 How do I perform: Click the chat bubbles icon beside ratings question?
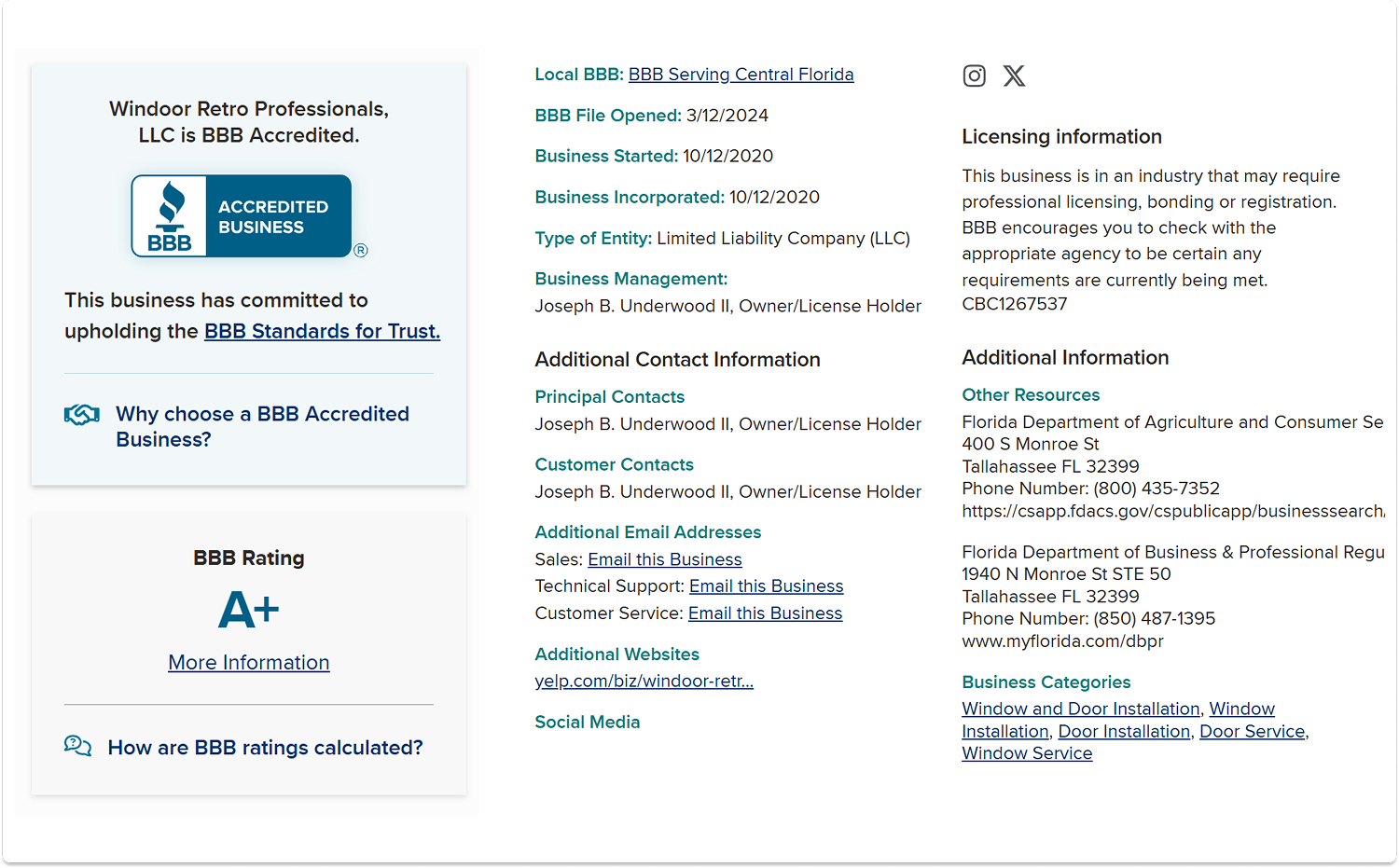click(x=77, y=746)
